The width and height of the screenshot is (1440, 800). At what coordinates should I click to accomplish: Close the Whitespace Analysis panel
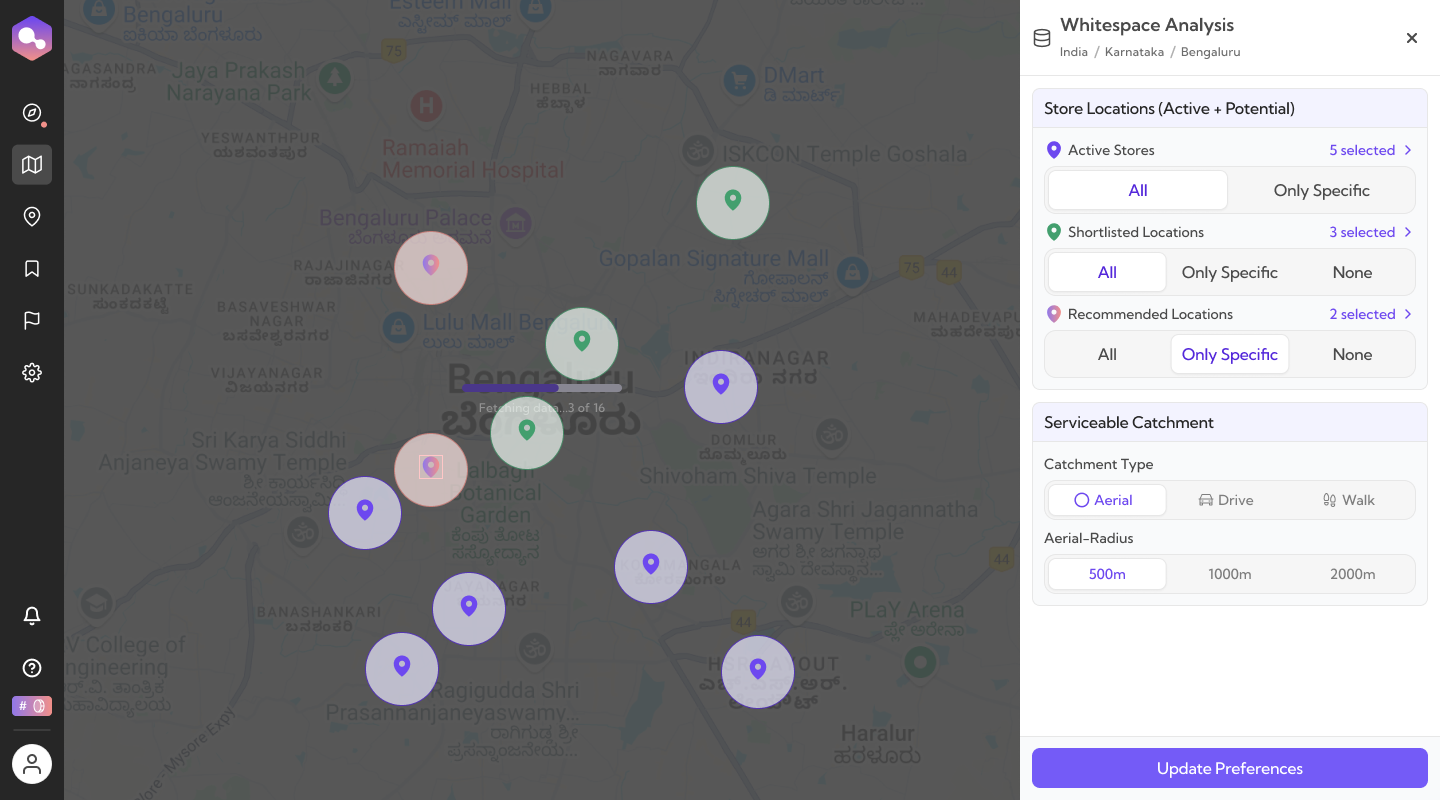tap(1412, 38)
